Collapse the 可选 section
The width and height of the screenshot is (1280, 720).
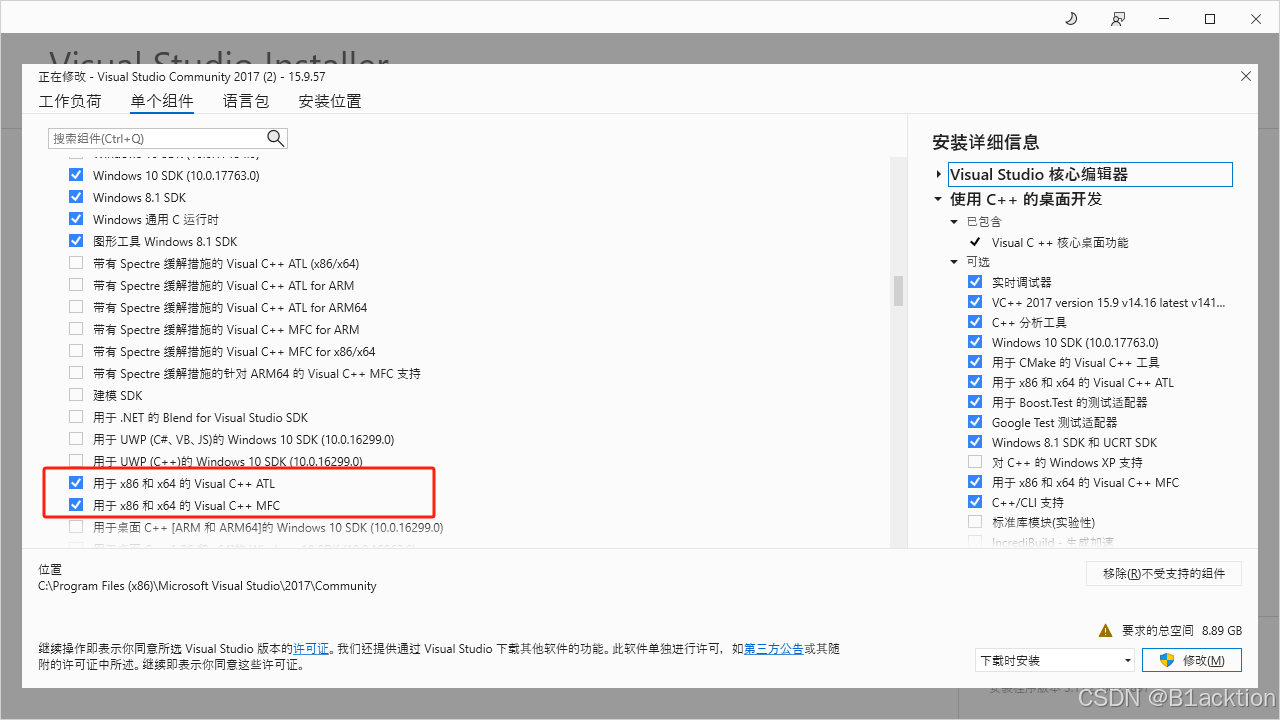pyautogui.click(x=954, y=262)
